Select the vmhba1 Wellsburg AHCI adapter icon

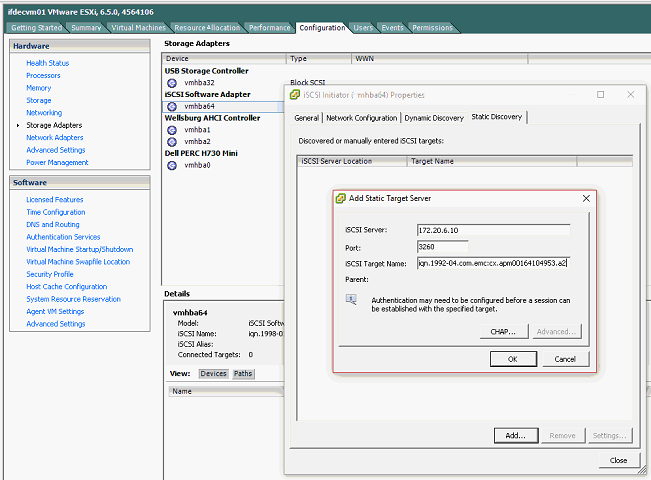click(173, 130)
